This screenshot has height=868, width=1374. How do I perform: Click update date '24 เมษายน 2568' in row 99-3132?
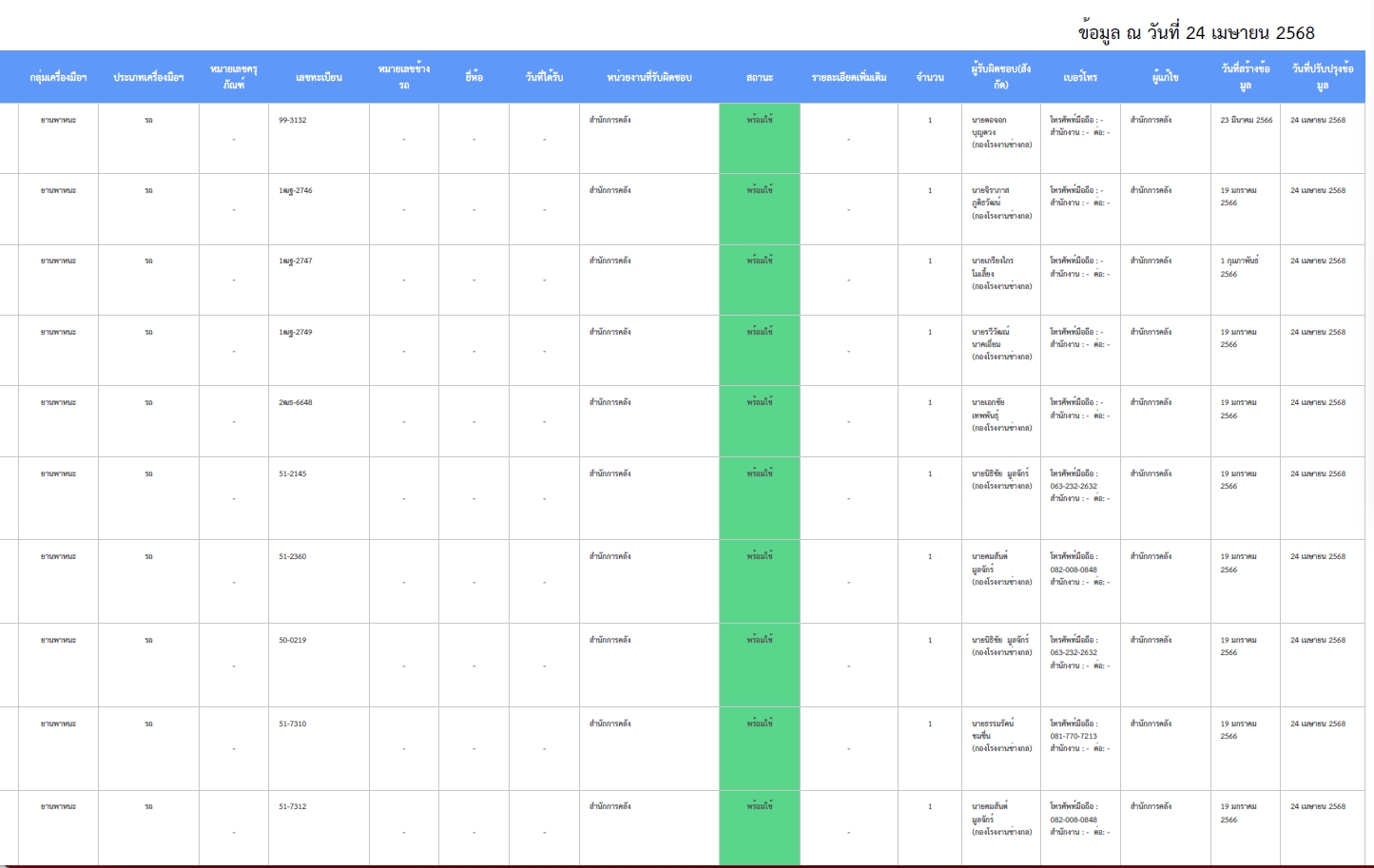click(x=1318, y=120)
